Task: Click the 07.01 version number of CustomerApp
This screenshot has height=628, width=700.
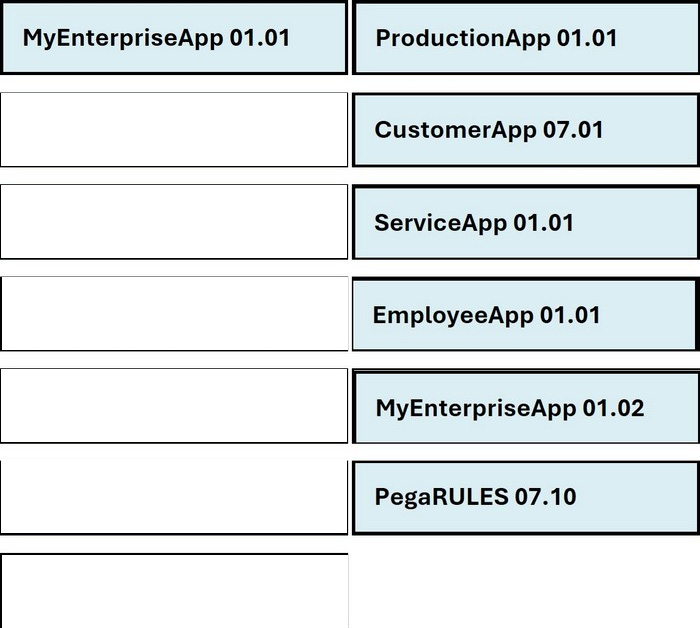Action: [x=573, y=130]
